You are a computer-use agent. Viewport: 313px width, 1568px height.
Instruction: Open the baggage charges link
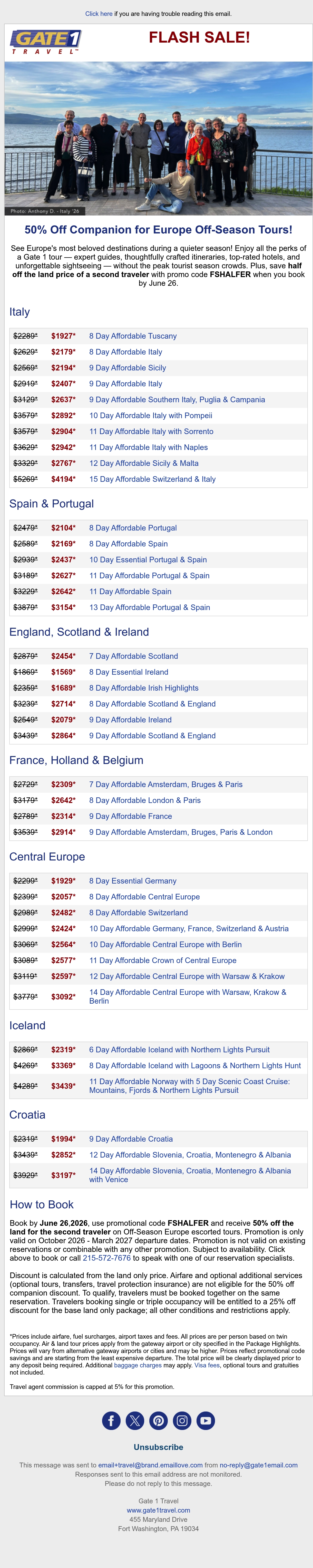[138, 1365]
